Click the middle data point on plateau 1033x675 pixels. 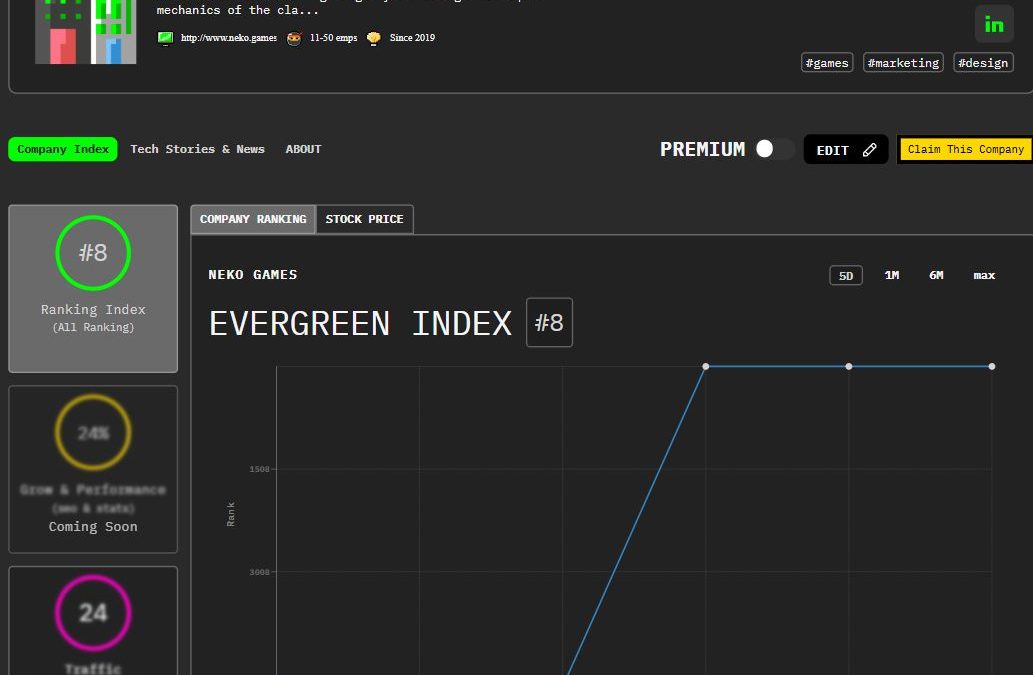click(x=849, y=366)
